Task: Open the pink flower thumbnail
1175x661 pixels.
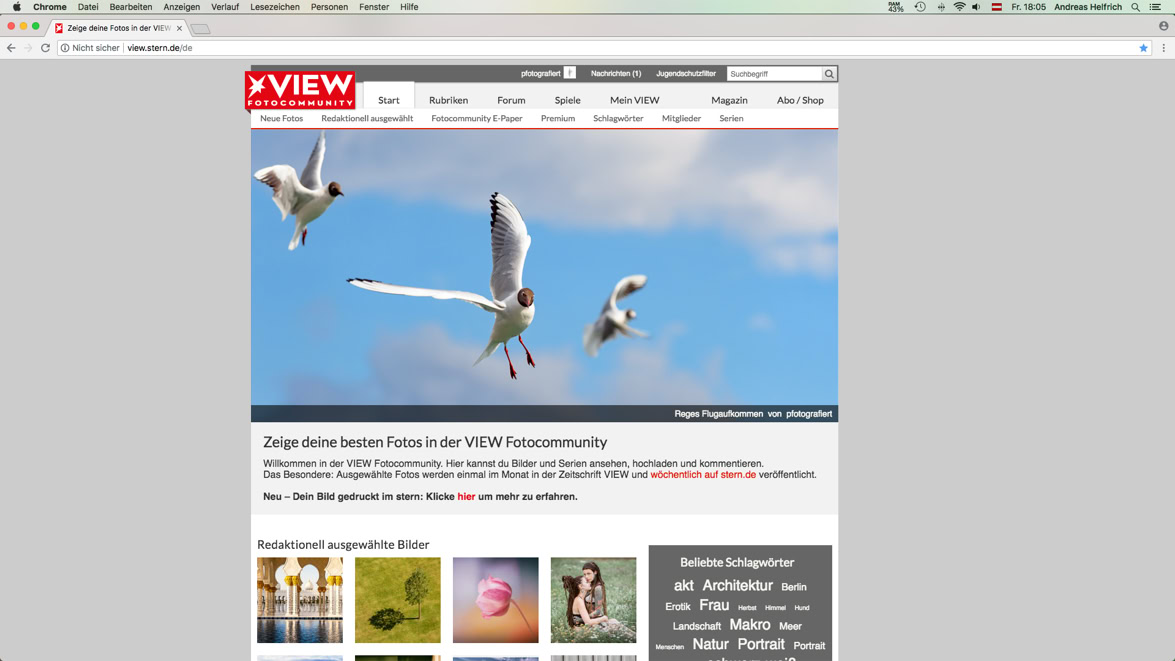Action: (495, 600)
